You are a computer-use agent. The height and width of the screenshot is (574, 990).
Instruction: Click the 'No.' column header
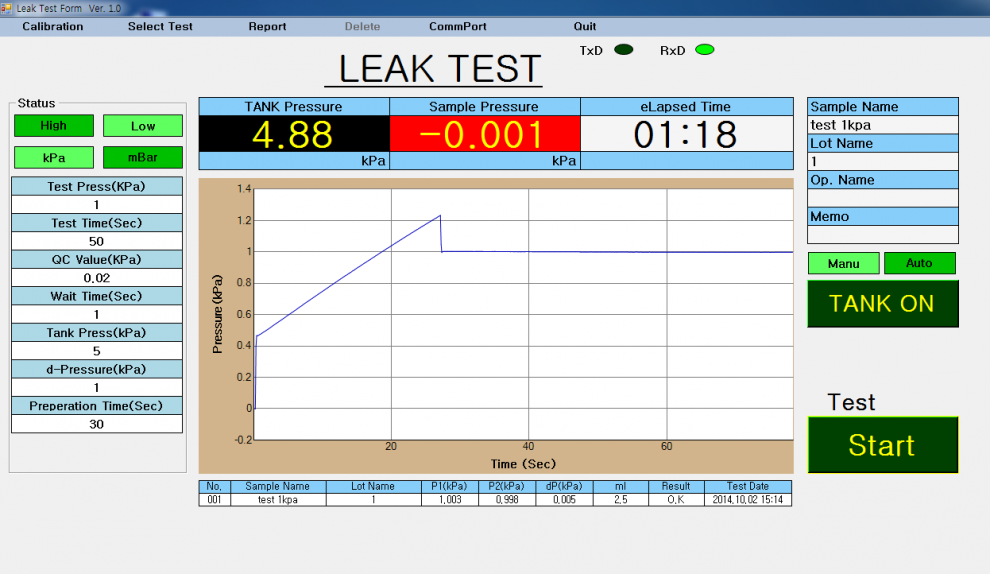[215, 486]
